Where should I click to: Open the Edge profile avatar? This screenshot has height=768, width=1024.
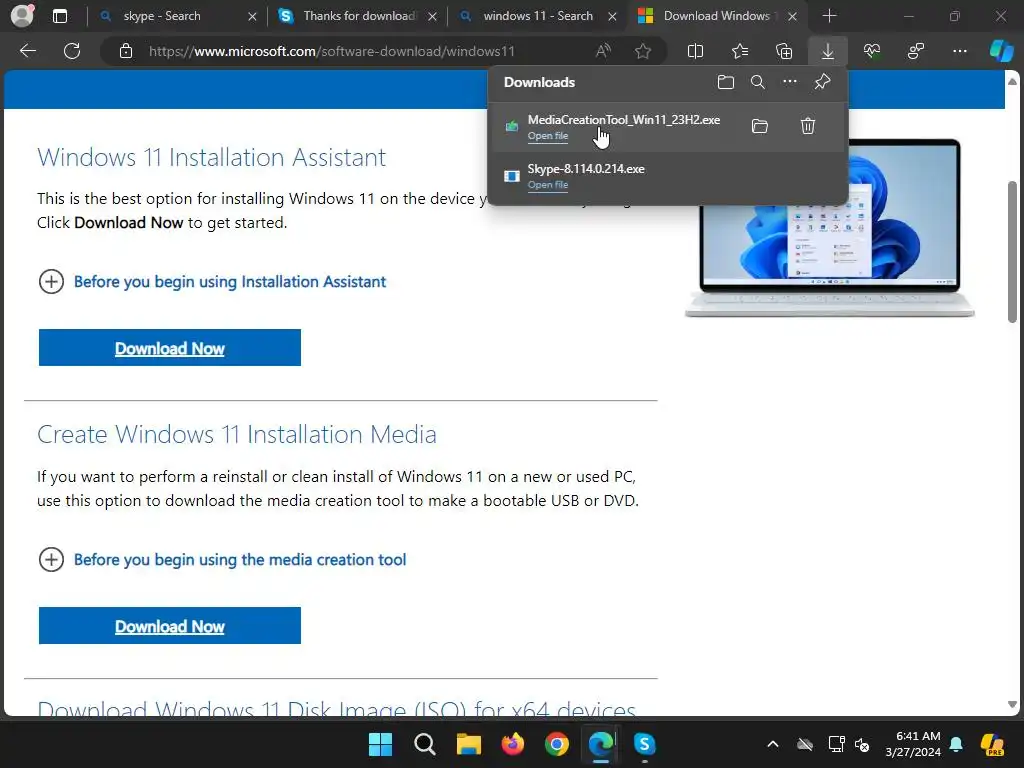click(x=22, y=15)
